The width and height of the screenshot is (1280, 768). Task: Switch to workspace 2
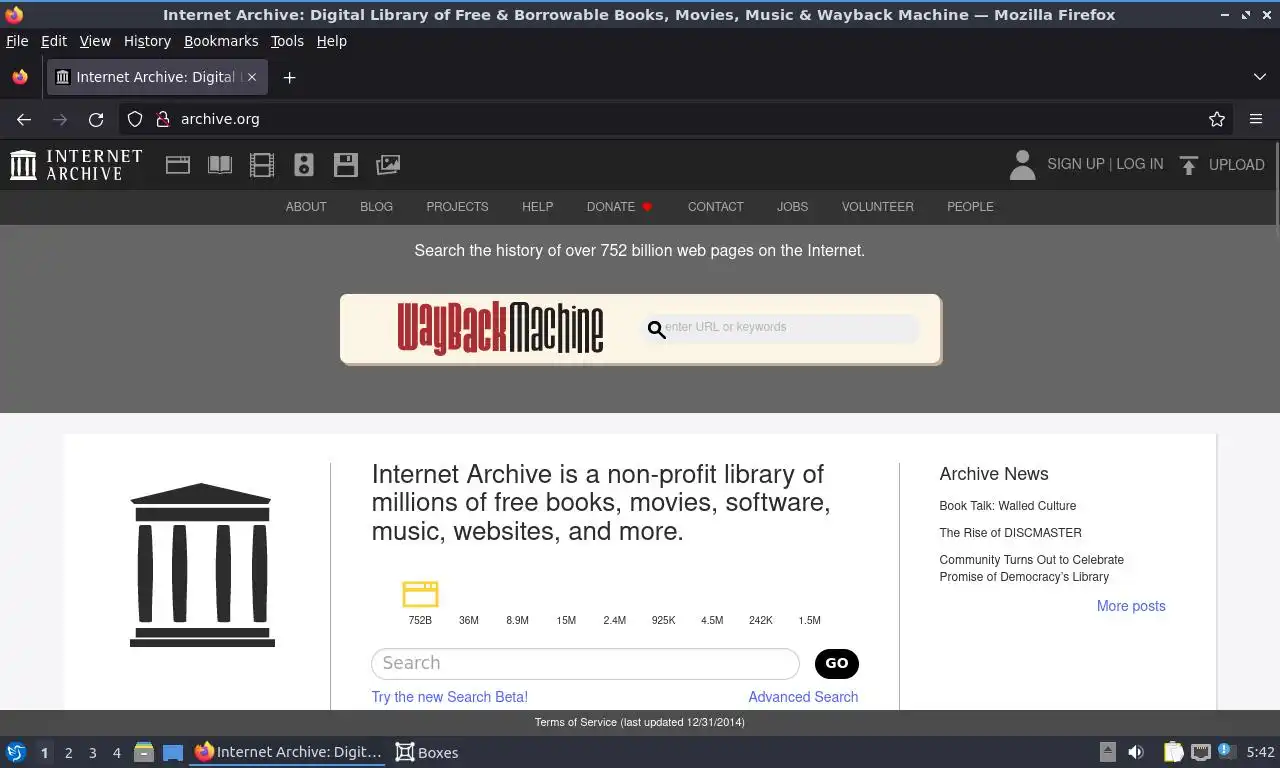click(68, 753)
